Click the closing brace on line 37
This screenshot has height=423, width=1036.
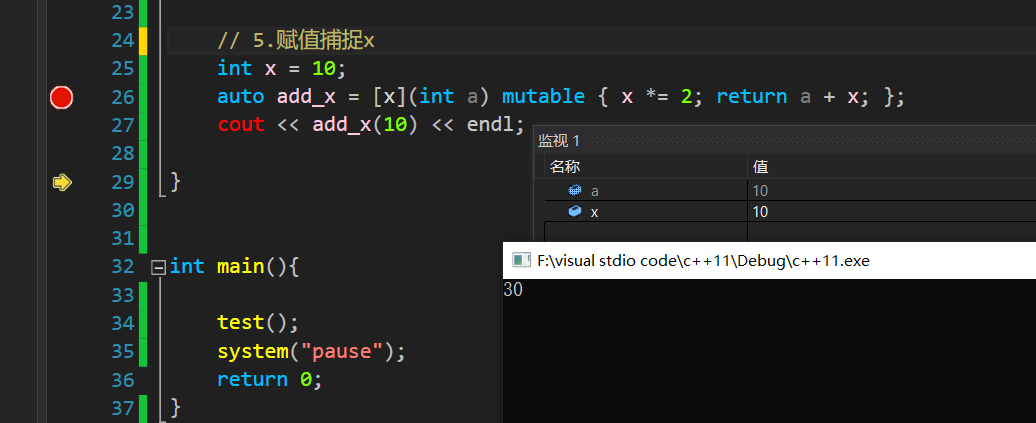coord(175,406)
